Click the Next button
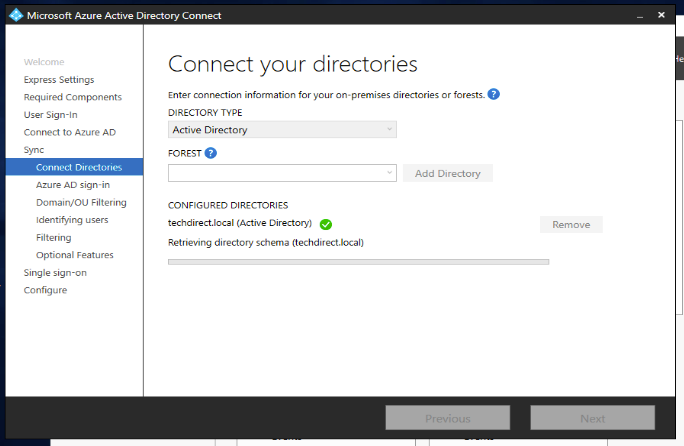The image size is (684, 446). coord(592,418)
